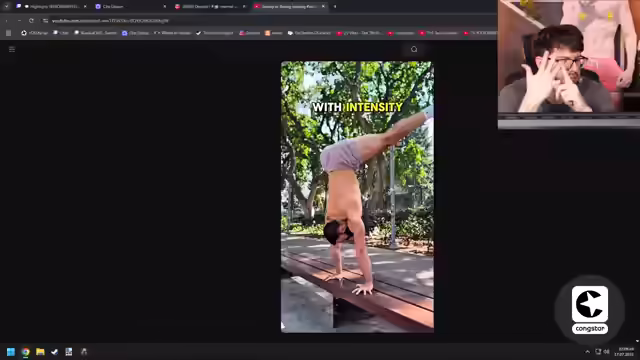
Task: Open network status in system tray
Action: [x=598, y=351]
